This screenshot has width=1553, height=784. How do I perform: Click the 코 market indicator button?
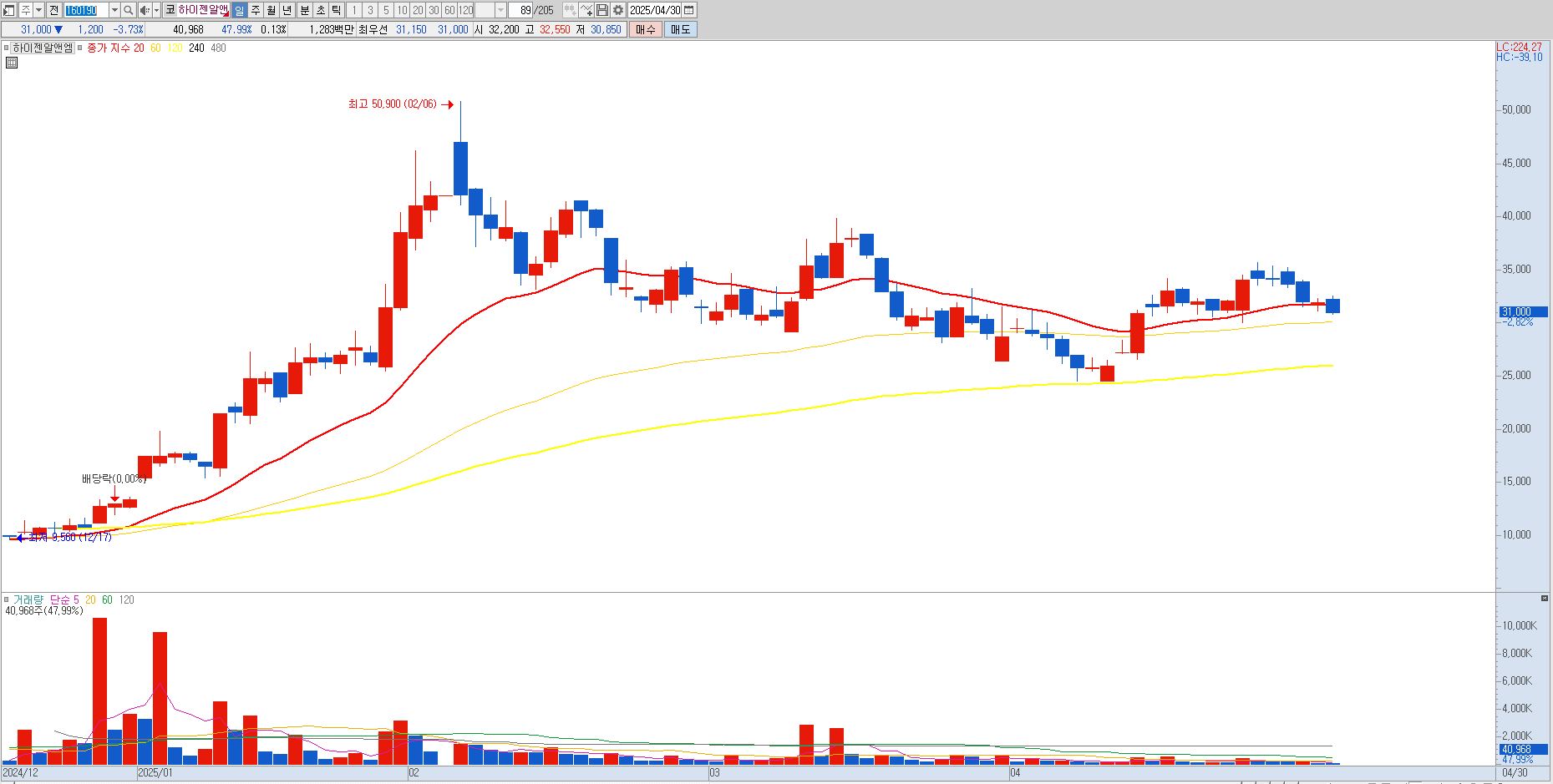coord(170,10)
